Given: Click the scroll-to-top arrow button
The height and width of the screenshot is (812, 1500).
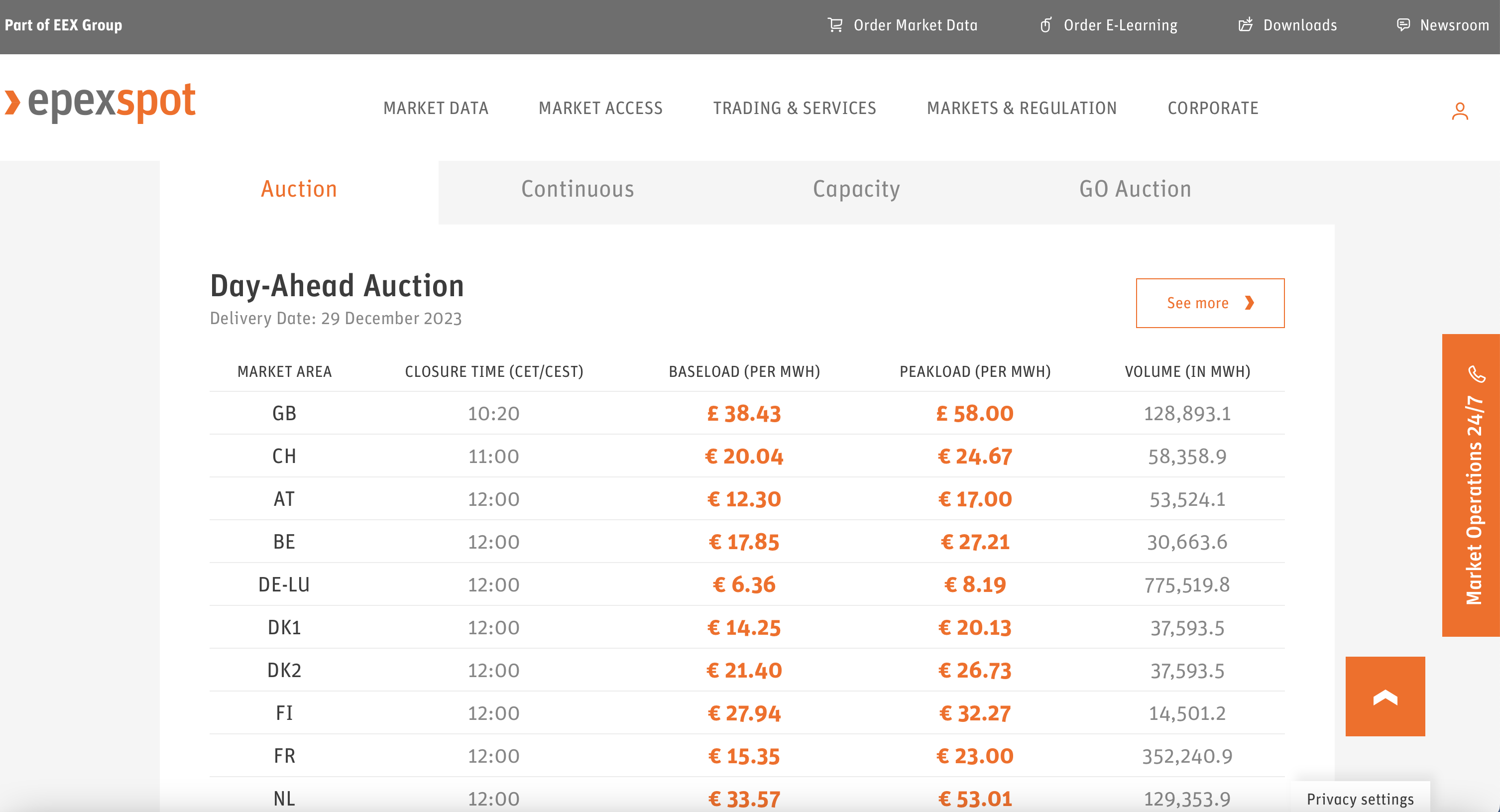Looking at the screenshot, I should [1385, 696].
